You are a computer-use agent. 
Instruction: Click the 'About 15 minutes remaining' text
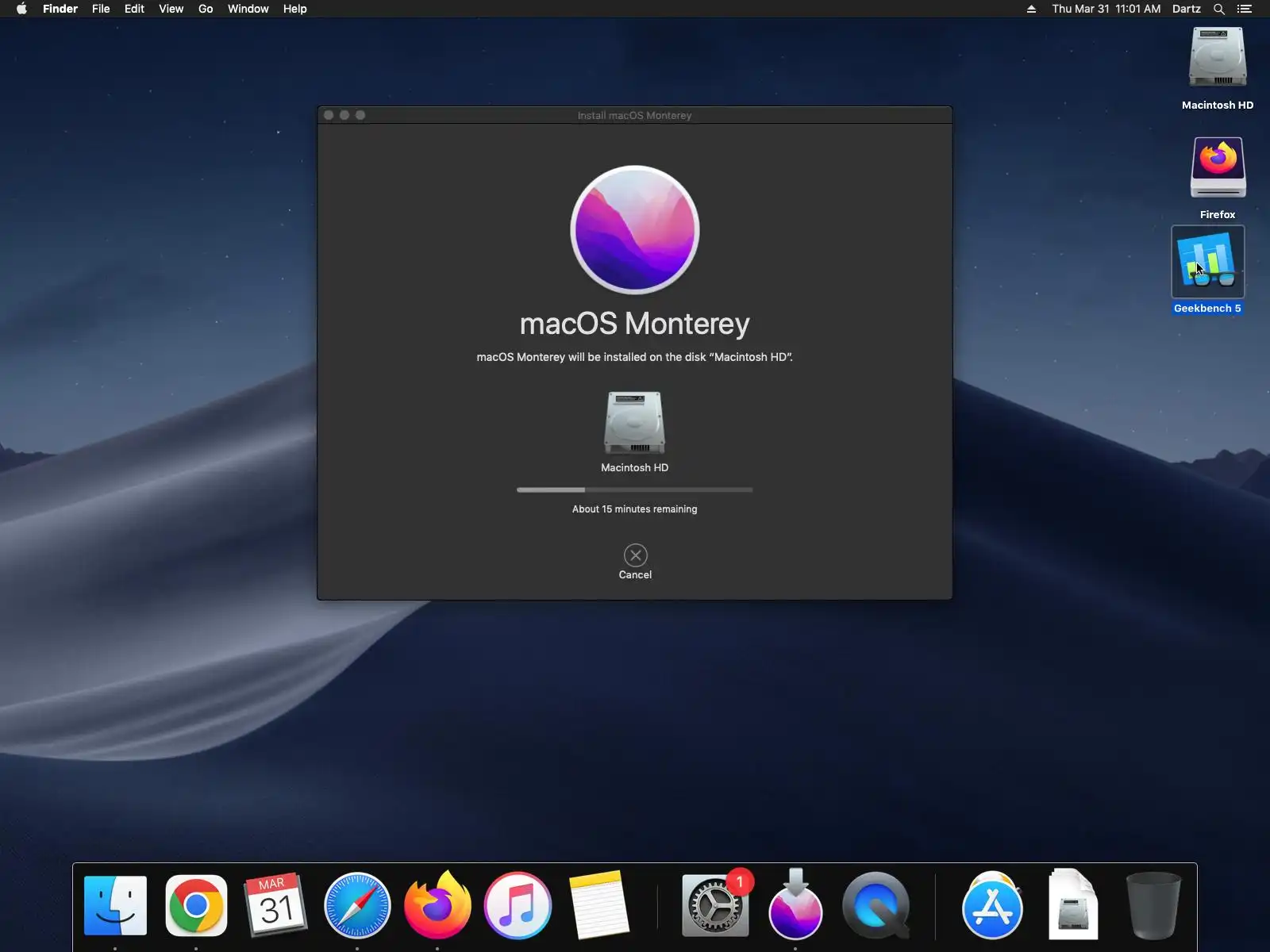(635, 509)
